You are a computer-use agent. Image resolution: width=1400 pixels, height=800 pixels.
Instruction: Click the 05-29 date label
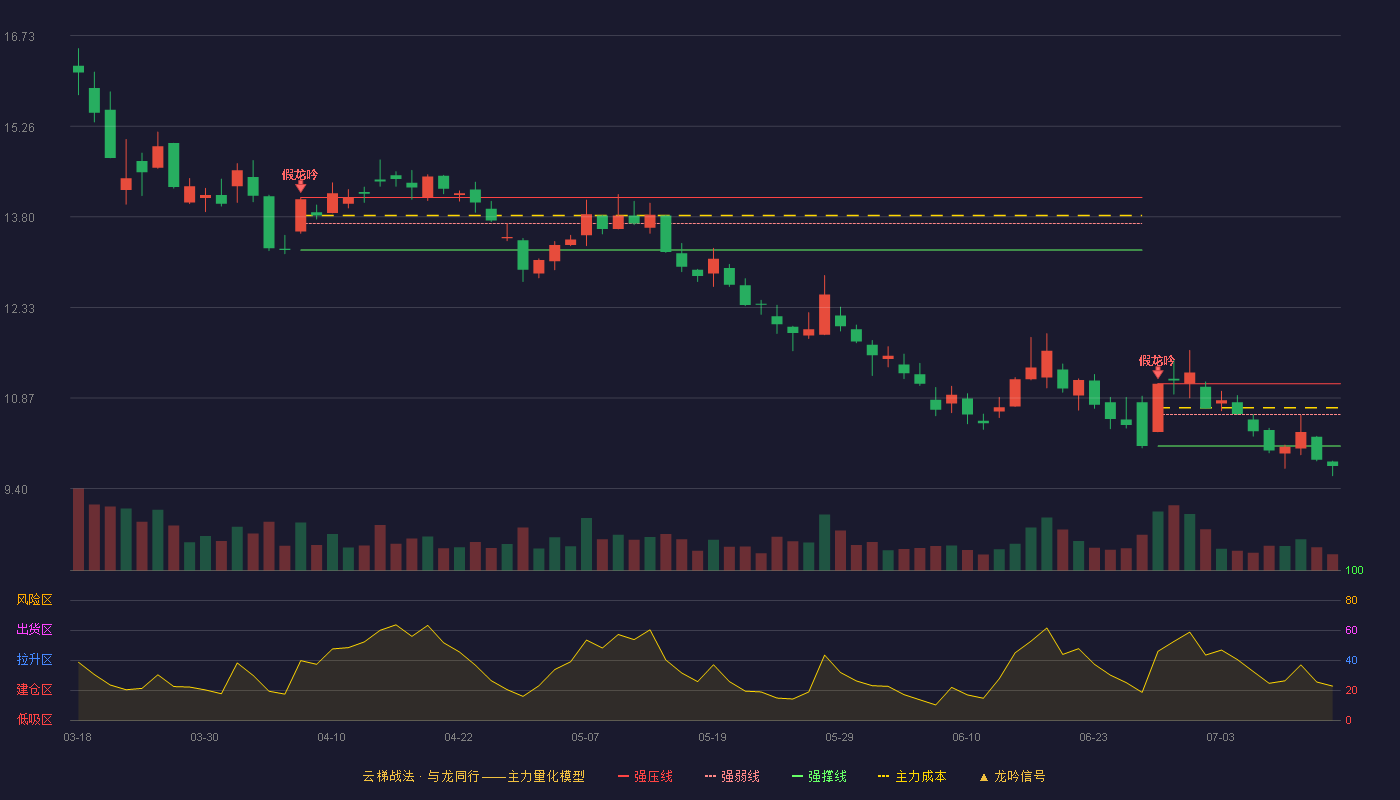pyautogui.click(x=839, y=737)
